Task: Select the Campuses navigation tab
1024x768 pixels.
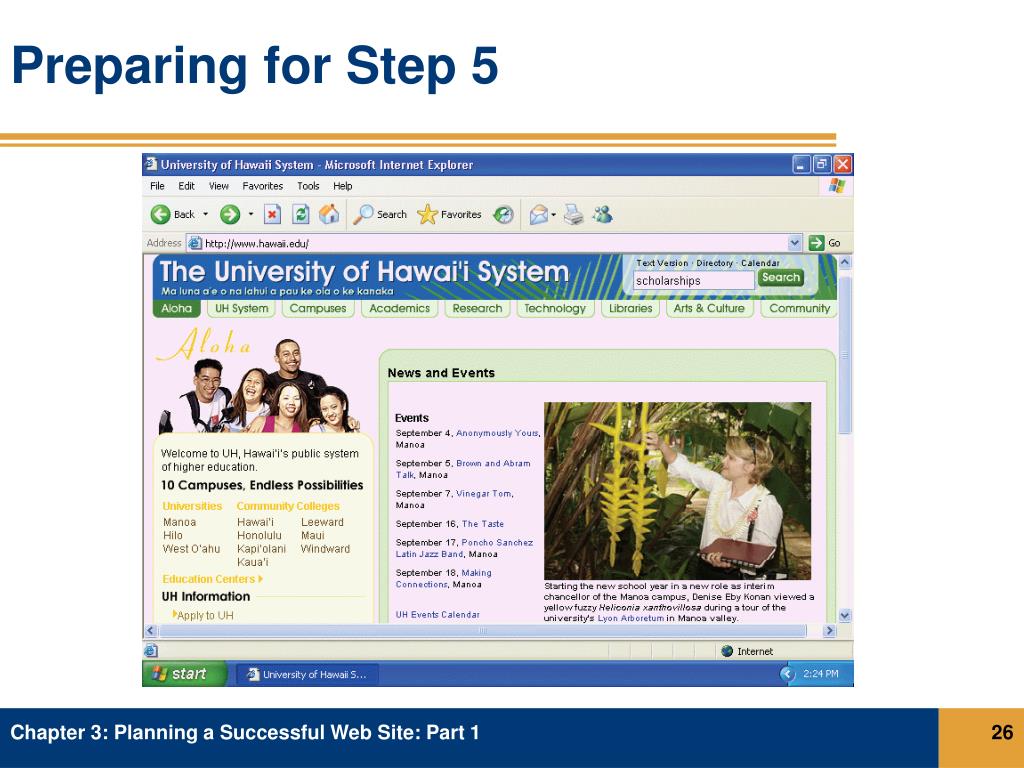Action: tap(318, 308)
